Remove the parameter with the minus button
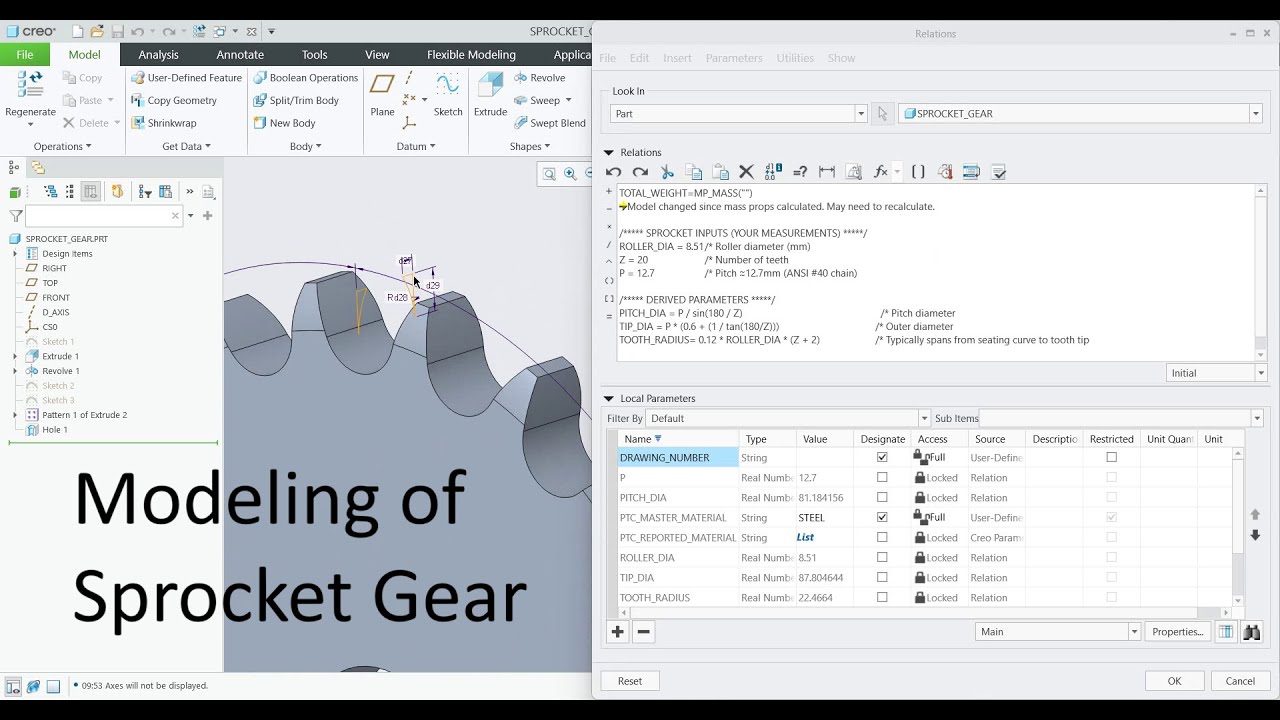Viewport: 1280px width, 720px height. [x=643, y=632]
